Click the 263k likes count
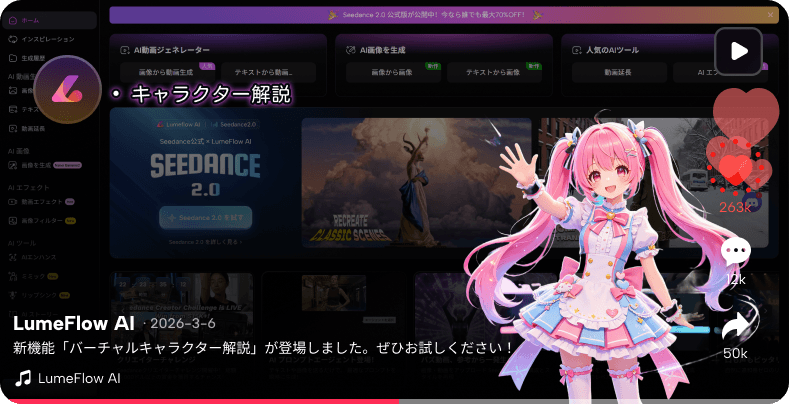Image resolution: width=789 pixels, height=404 pixels. (735, 207)
